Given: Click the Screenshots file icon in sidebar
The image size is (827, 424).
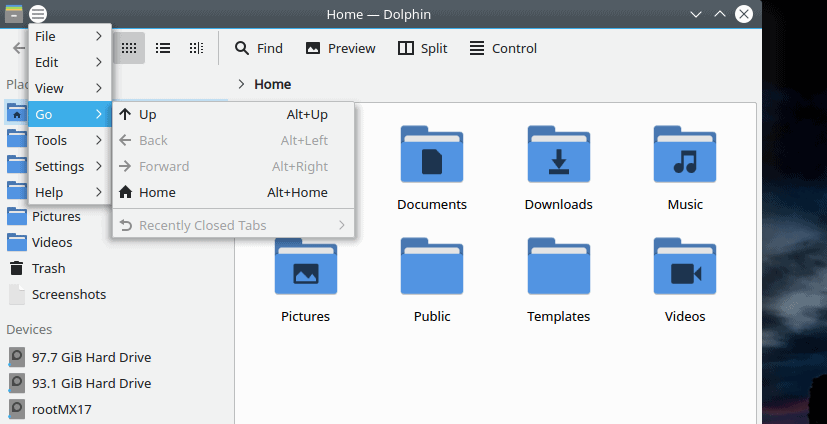Looking at the screenshot, I should pyautogui.click(x=17, y=294).
